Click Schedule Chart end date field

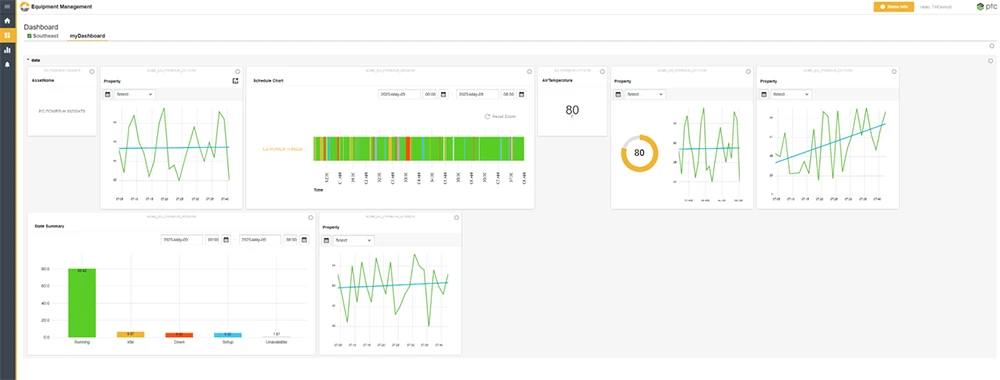(x=477, y=94)
